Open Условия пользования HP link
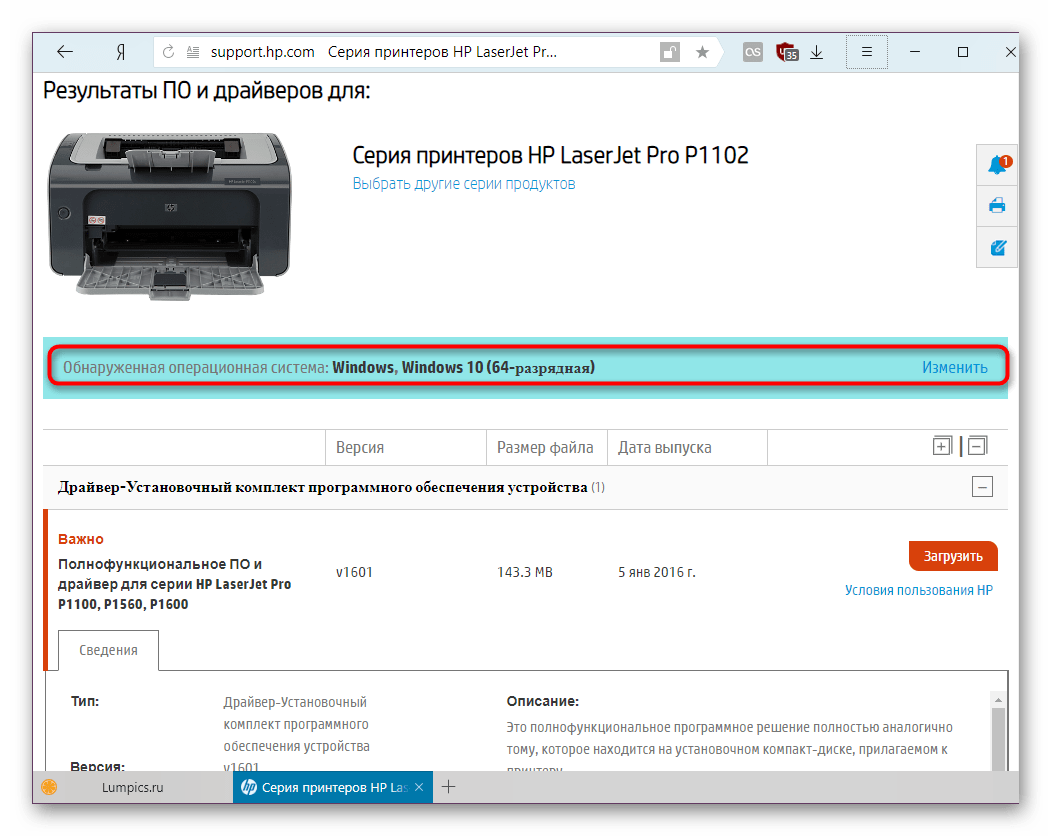 [x=918, y=590]
